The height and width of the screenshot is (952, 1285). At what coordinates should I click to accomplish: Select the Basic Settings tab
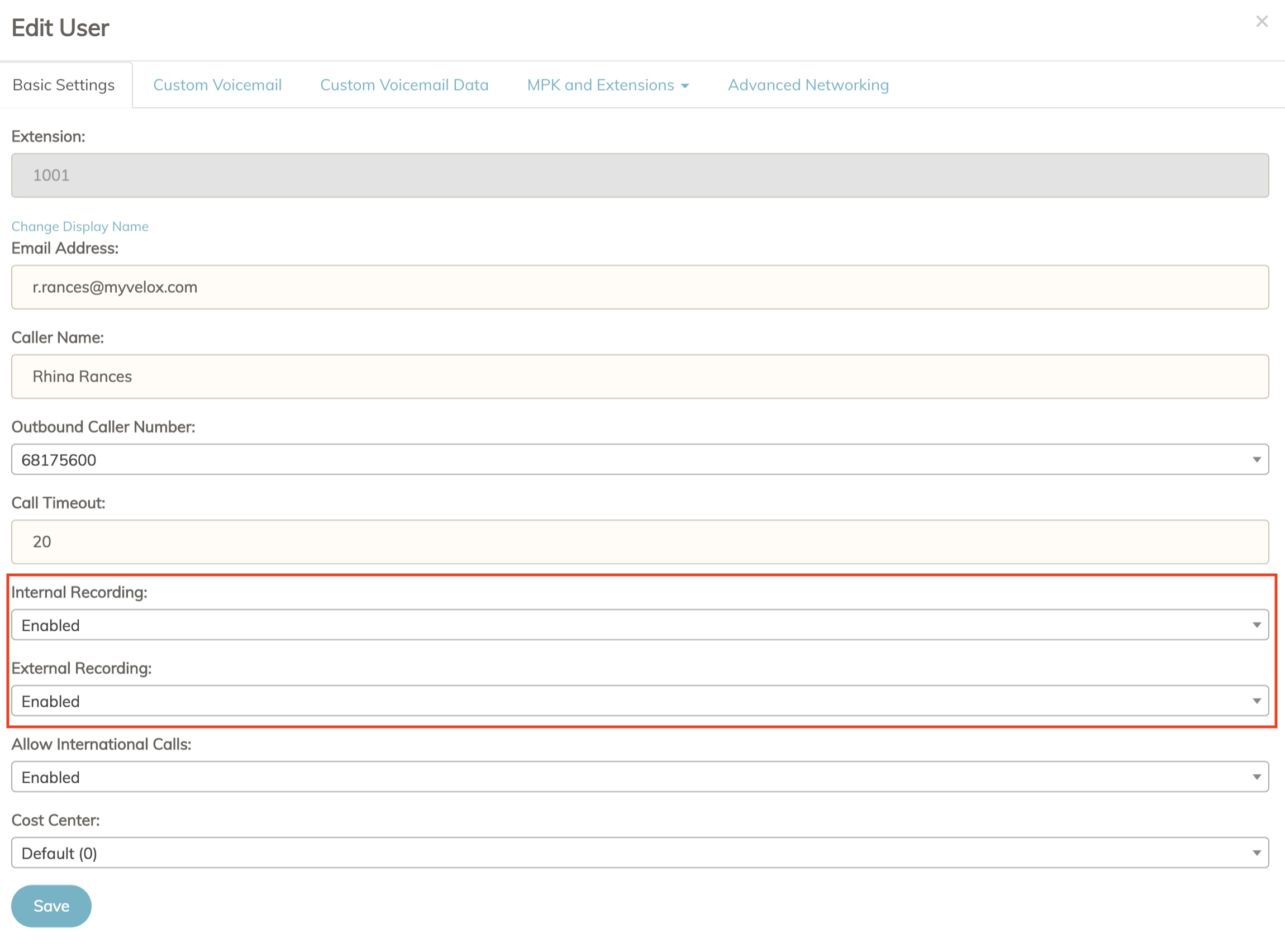click(64, 85)
